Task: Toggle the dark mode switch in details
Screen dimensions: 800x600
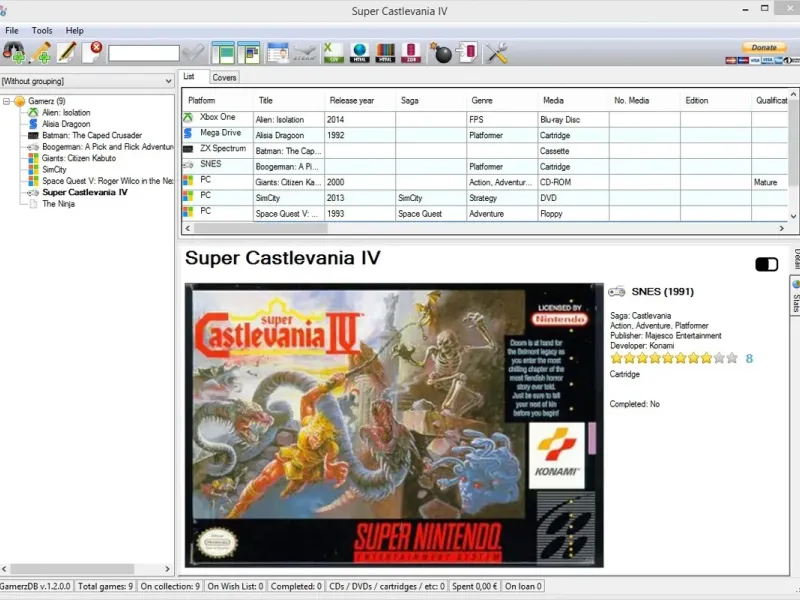Action: tap(766, 264)
